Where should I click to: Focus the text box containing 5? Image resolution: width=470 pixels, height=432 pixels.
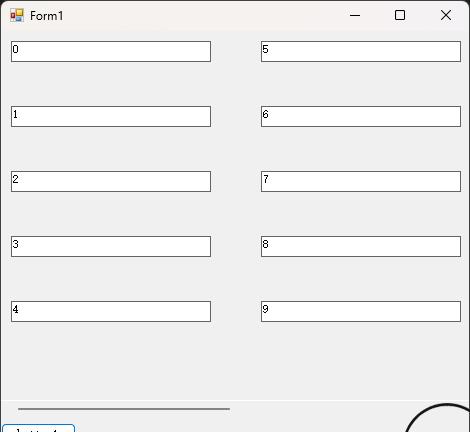tap(361, 52)
